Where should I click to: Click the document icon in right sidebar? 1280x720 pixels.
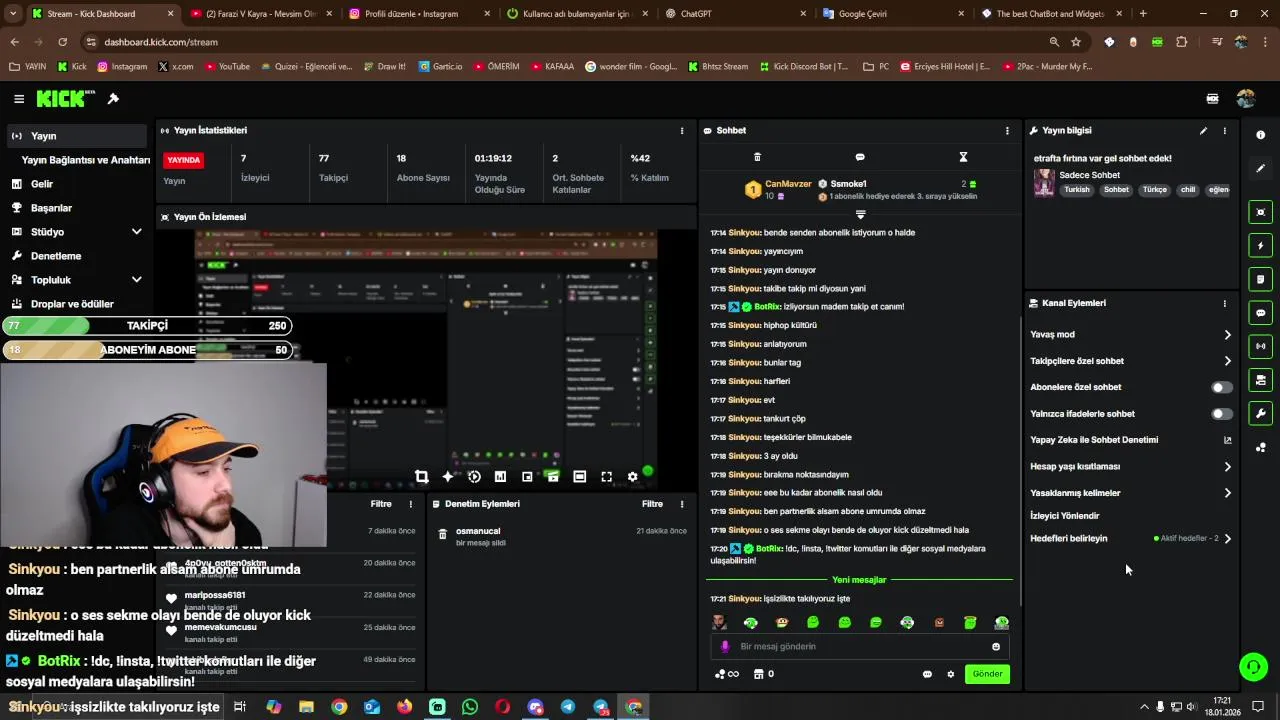point(1261,279)
